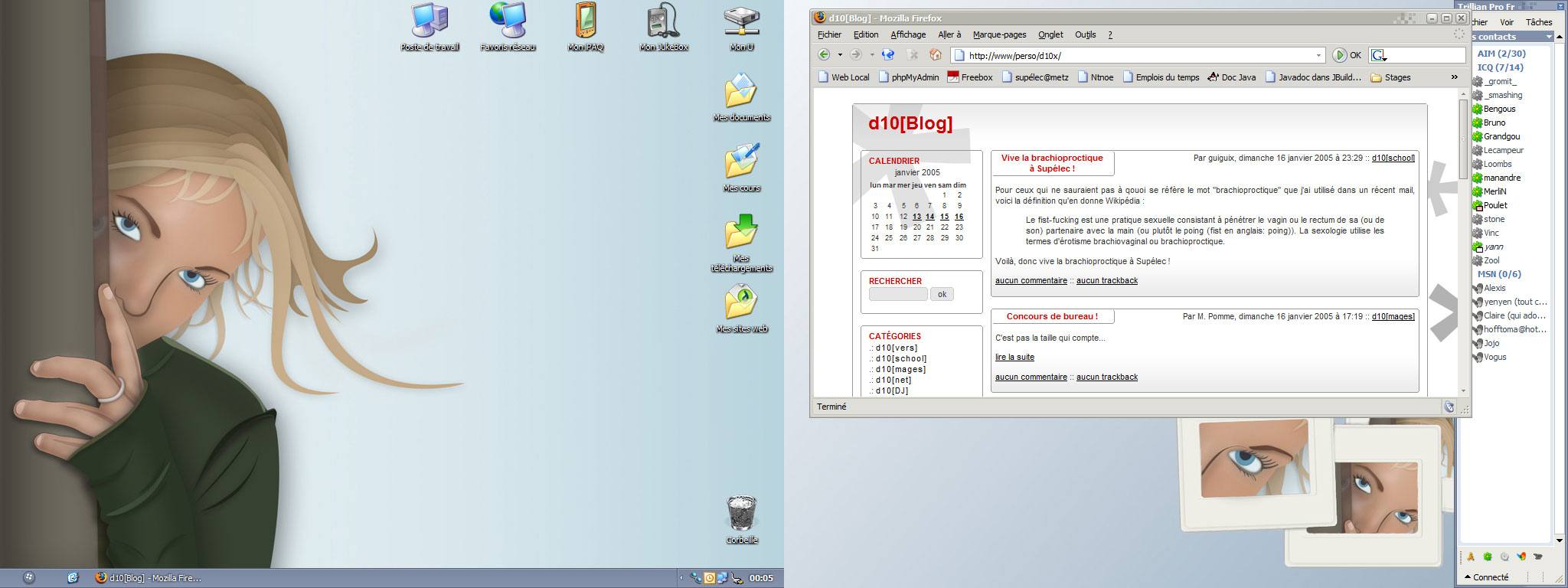Open the phpMyAdmin bookmark
1568x588 pixels.
point(909,77)
